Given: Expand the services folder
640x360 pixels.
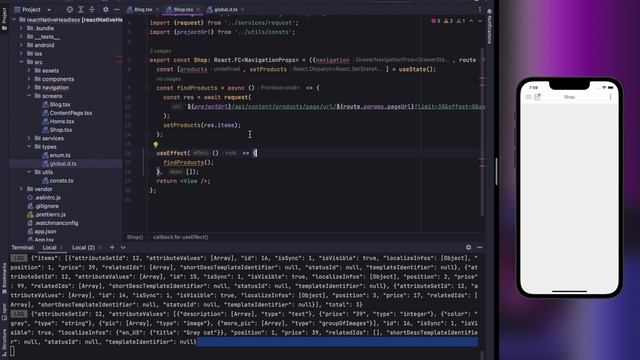Looking at the screenshot, I should point(29,138).
